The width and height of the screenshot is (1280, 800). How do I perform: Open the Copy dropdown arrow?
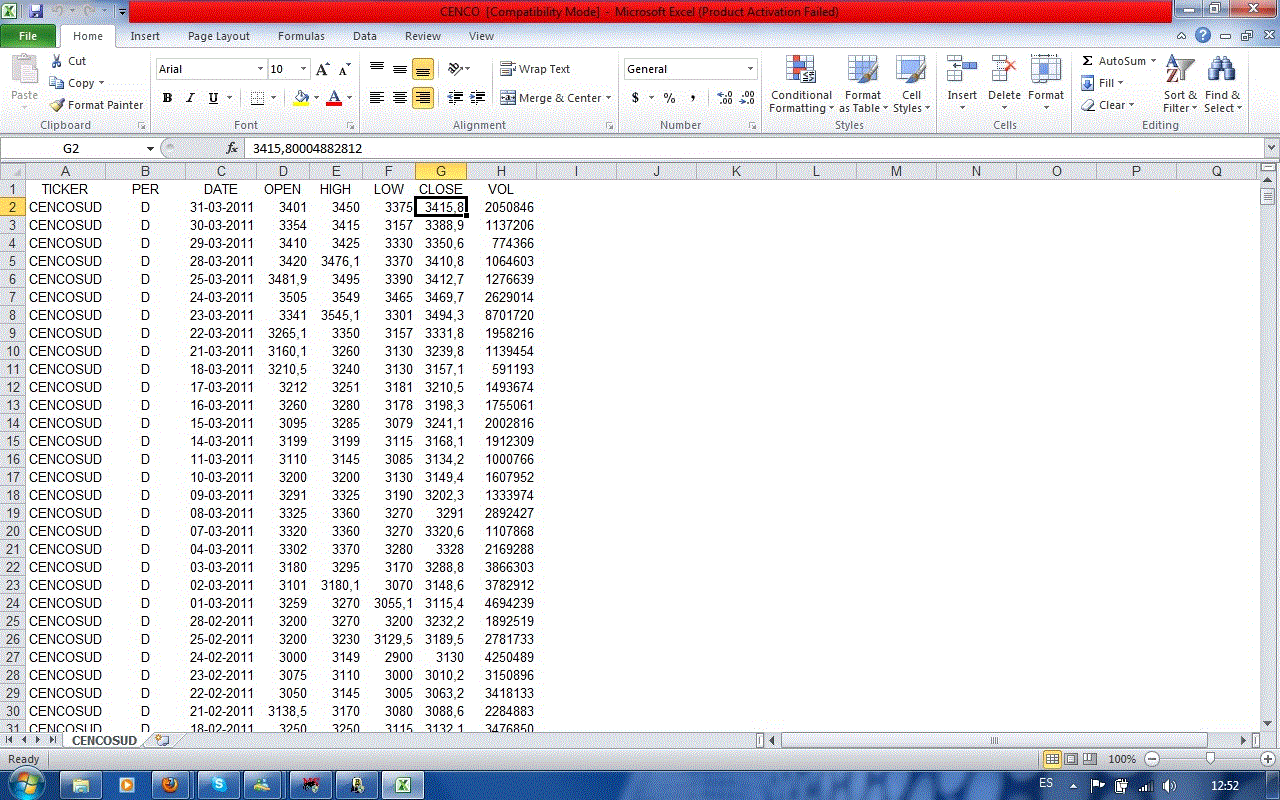(x=101, y=83)
